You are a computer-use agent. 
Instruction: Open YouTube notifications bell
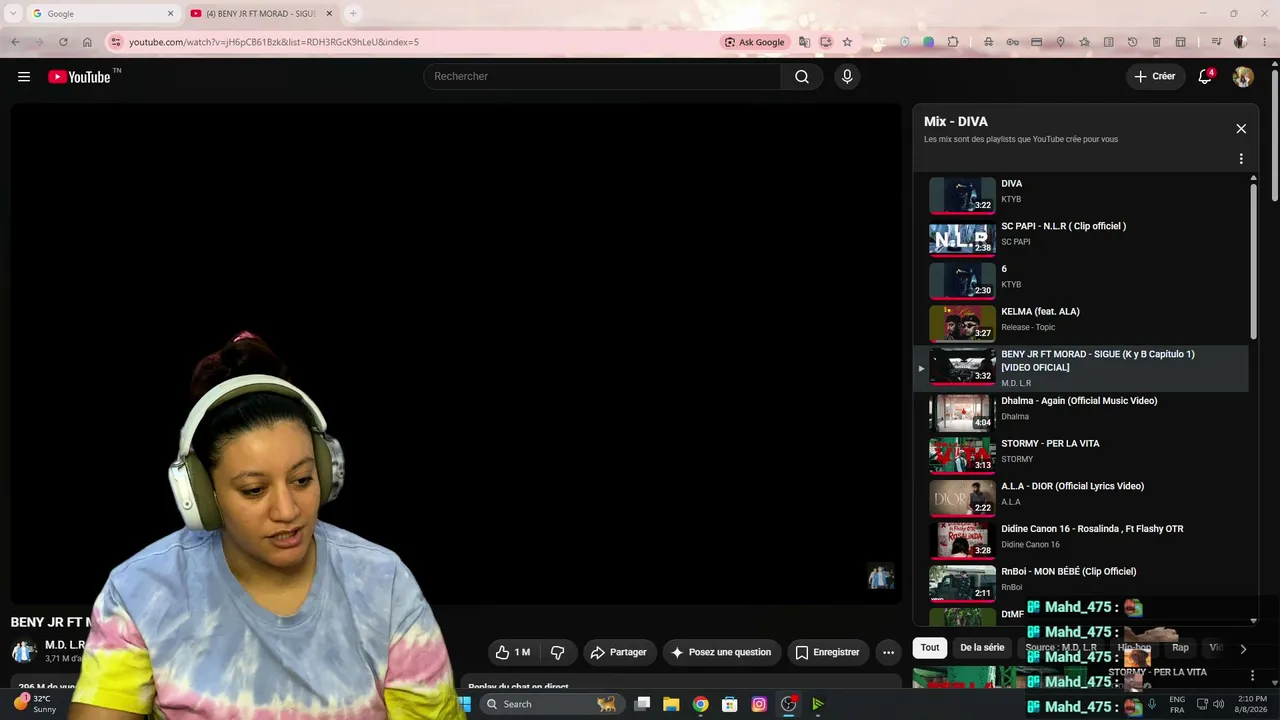point(1205,77)
